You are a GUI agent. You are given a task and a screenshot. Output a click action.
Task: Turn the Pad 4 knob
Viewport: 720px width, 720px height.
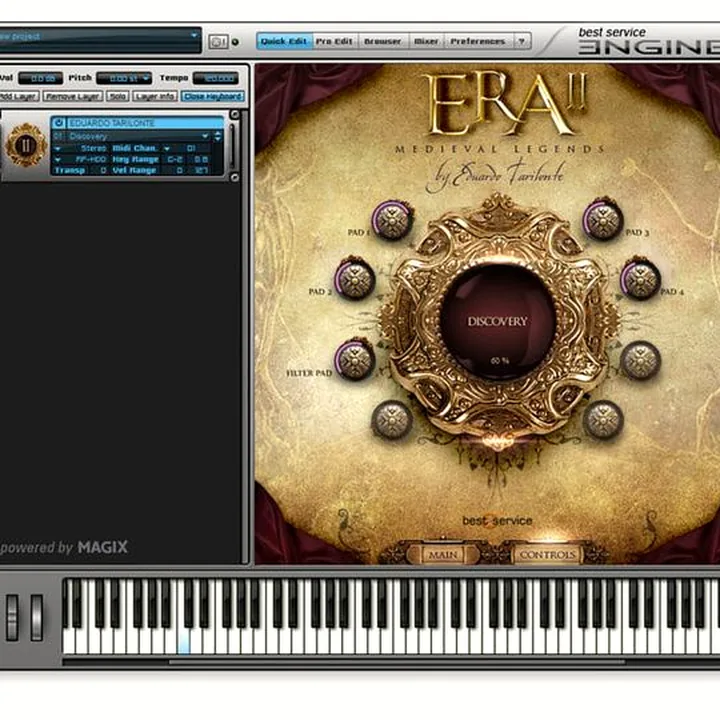click(640, 279)
